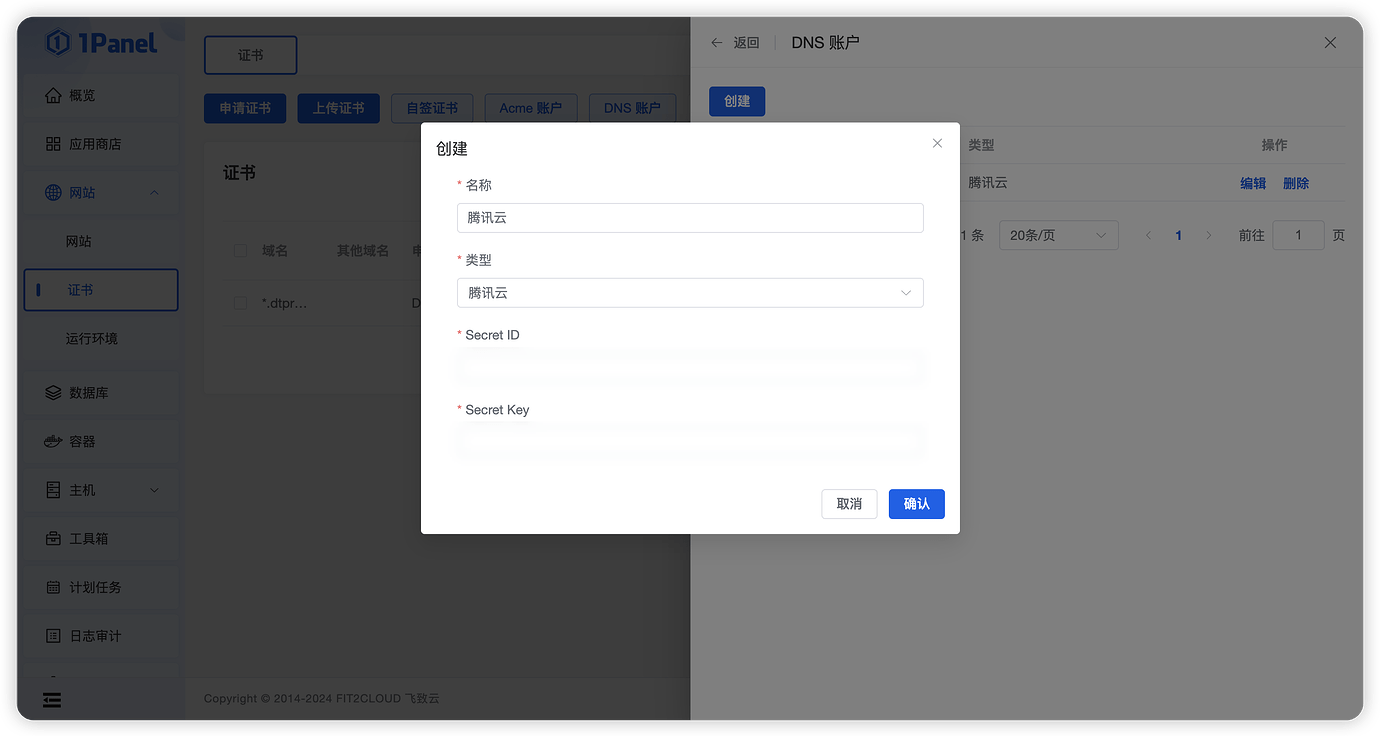This screenshot has width=1380, height=736.
Task: Click the 删除 link for the 腾讯云 account
Action: coord(1296,183)
